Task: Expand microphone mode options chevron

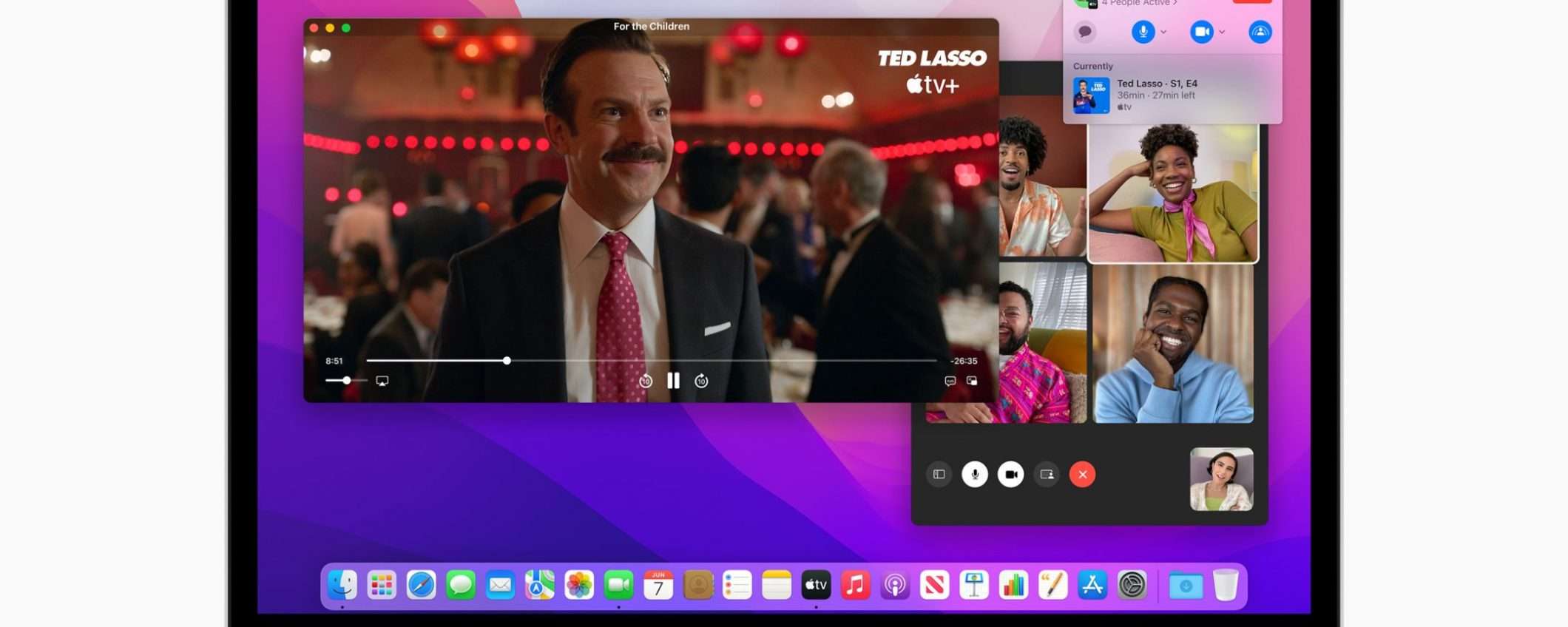Action: click(1163, 32)
